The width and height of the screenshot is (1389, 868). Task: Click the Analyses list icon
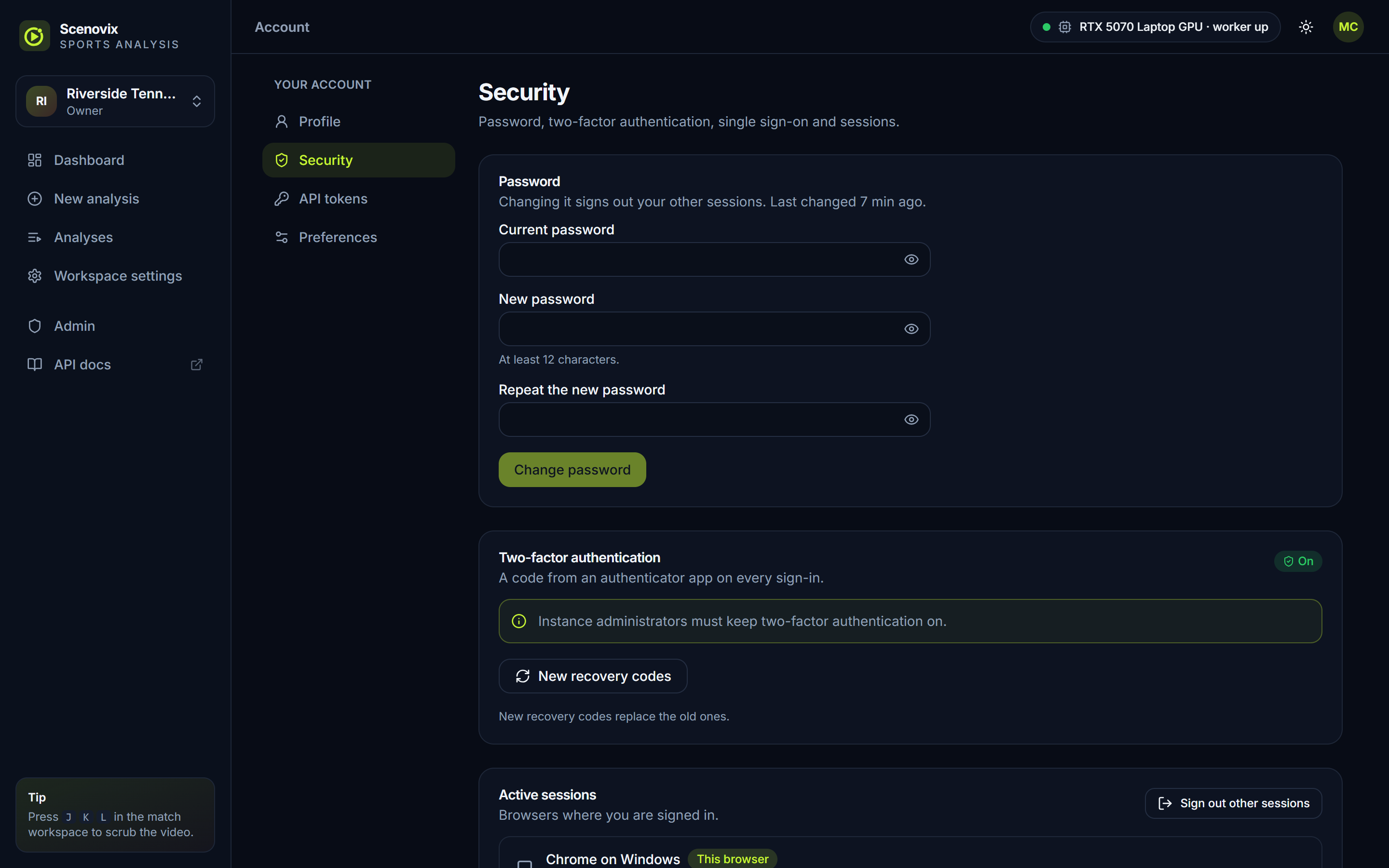pos(34,237)
